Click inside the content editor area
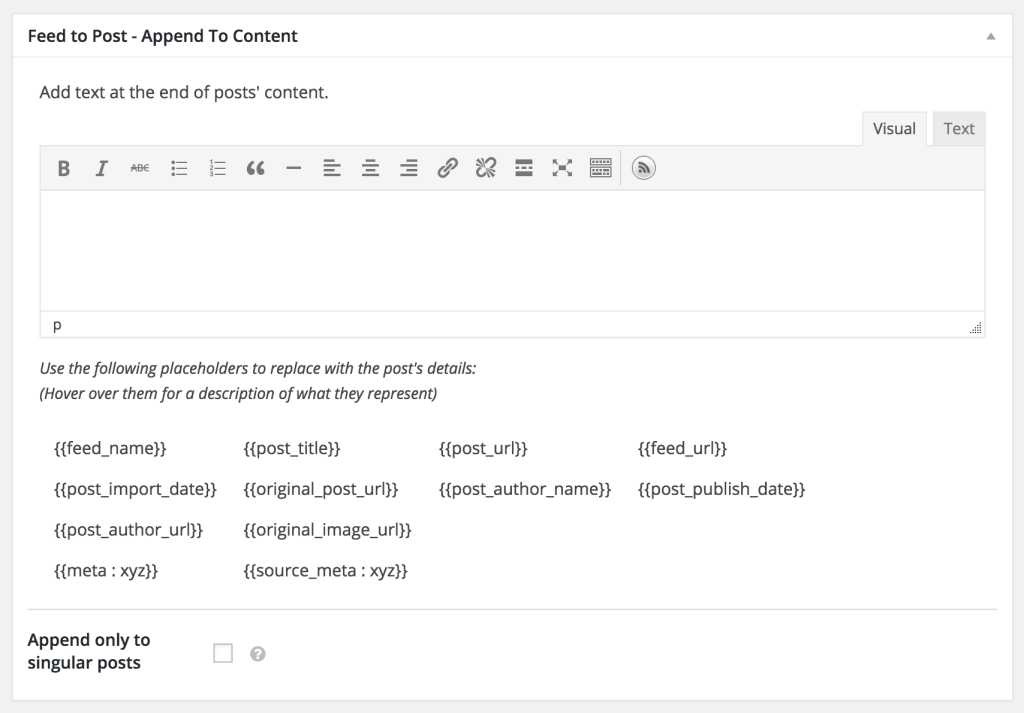The height and width of the screenshot is (713, 1024). 511,250
